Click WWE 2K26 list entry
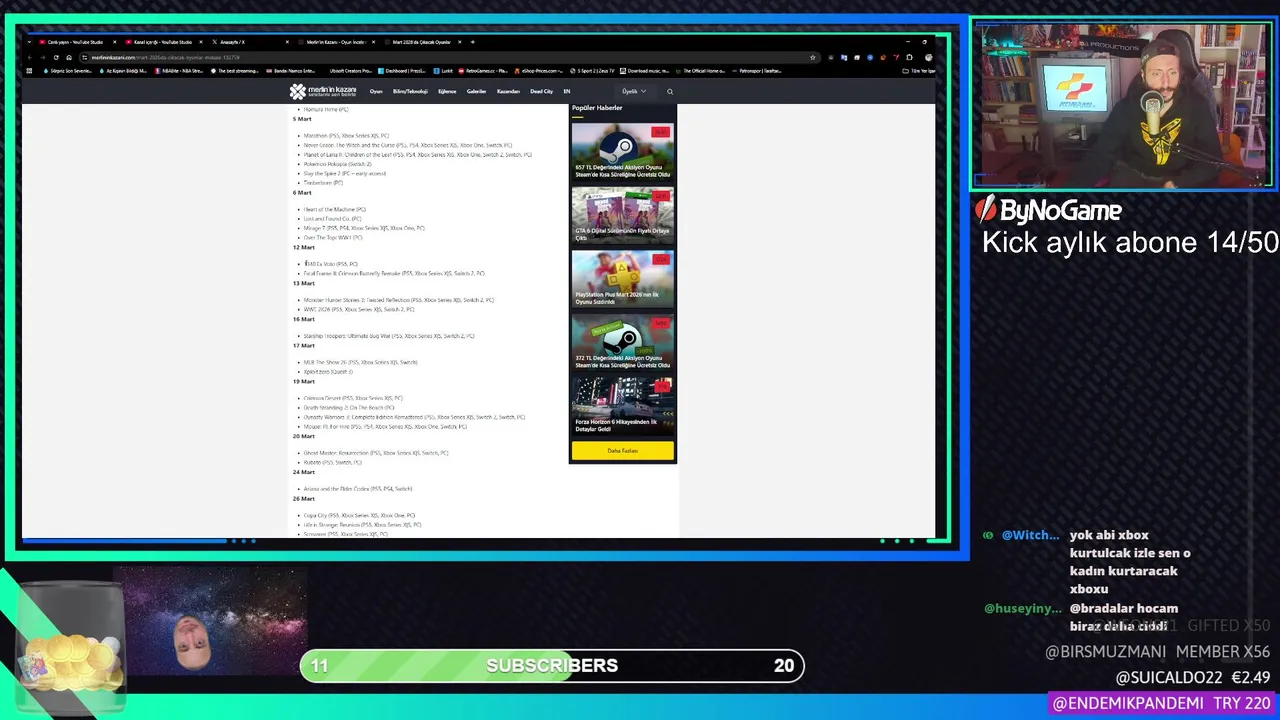Screen dimensions: 1280x720 [358, 309]
